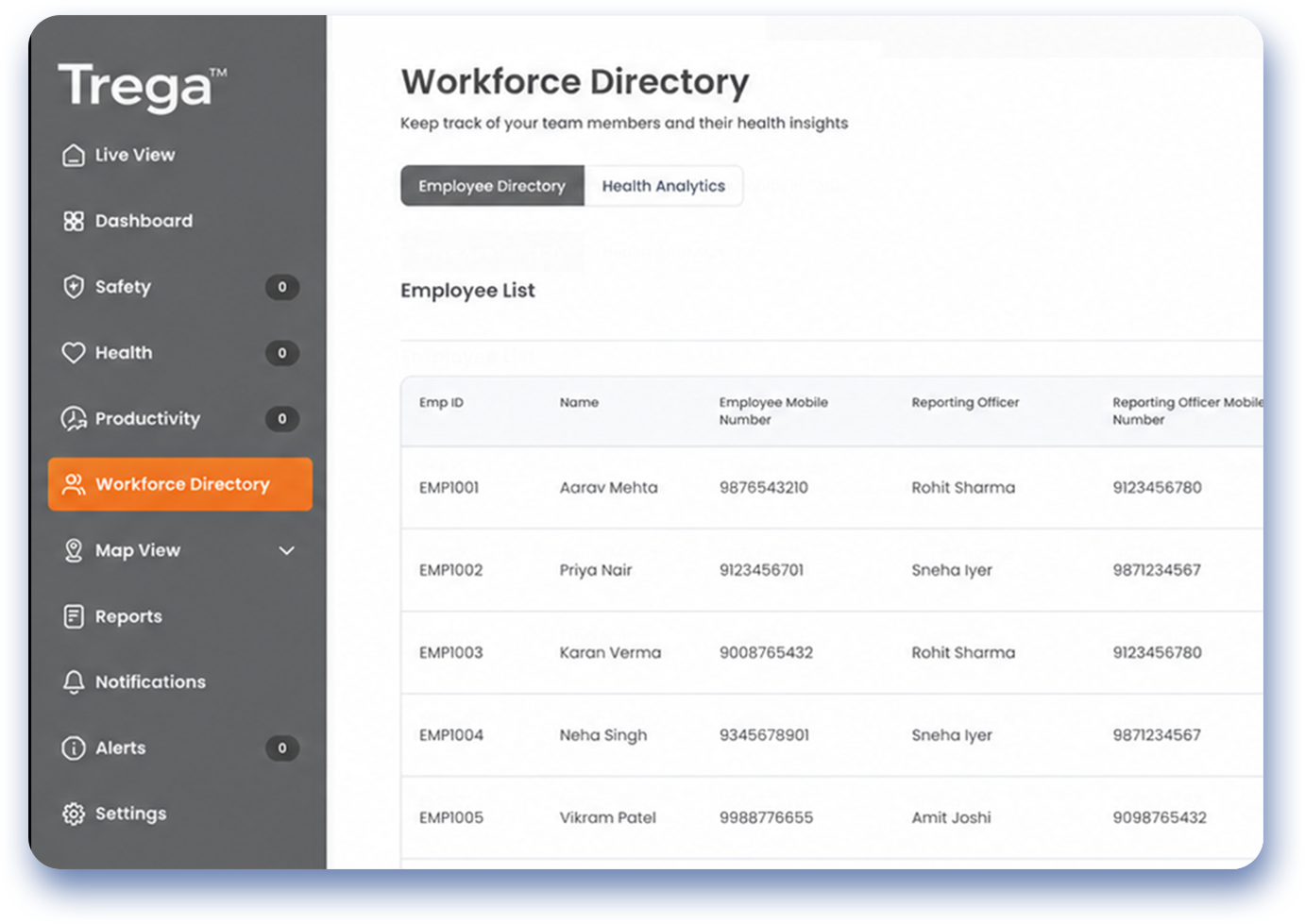Click mobile number 9345678901
1305x924 pixels.
pos(764,735)
